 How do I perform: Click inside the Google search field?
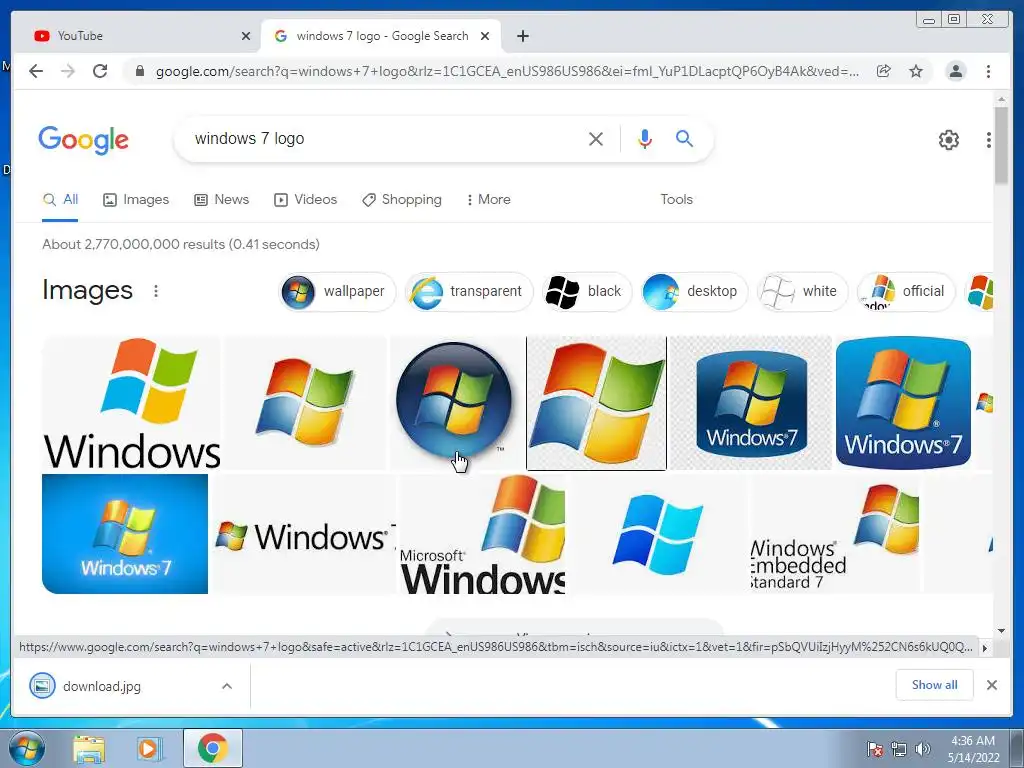pos(385,138)
